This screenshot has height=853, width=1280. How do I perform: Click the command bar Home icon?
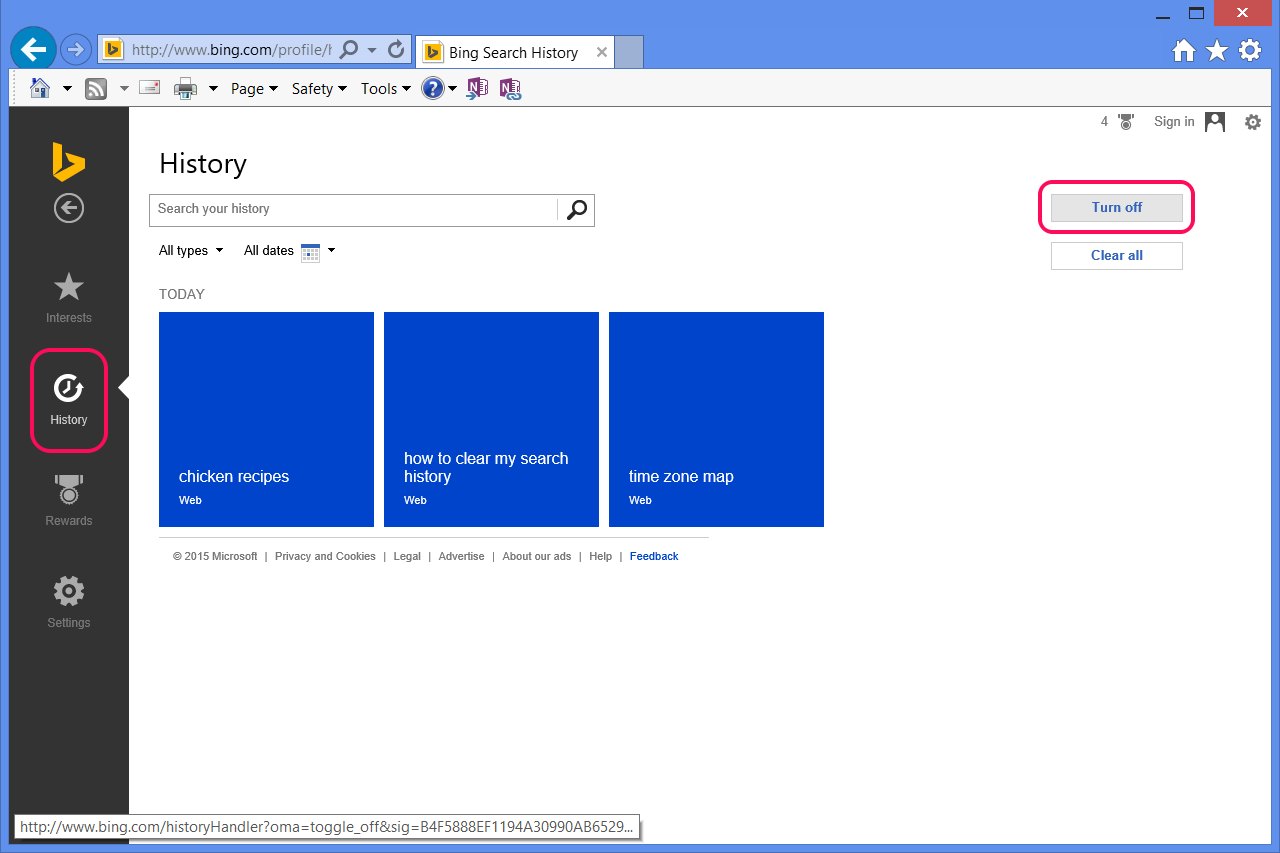click(40, 88)
